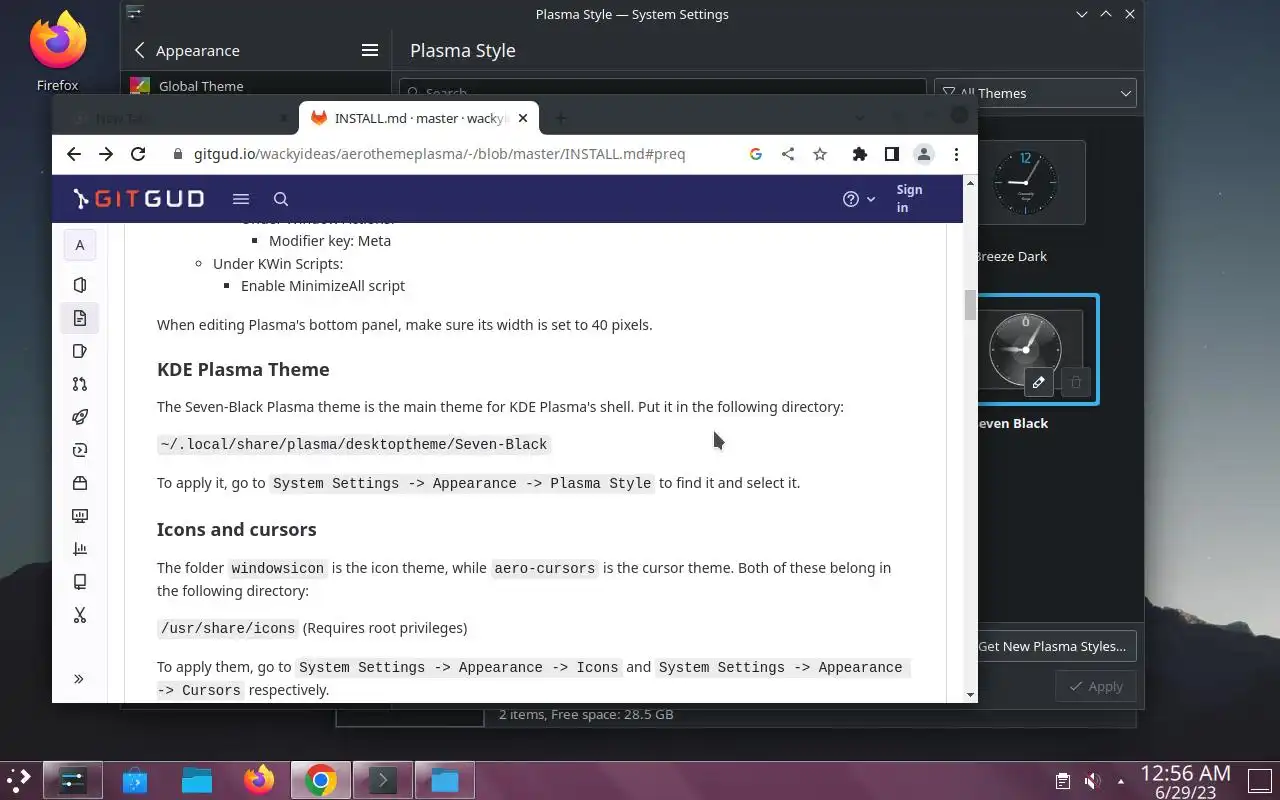Open the clipboard tray icon

1063,781
